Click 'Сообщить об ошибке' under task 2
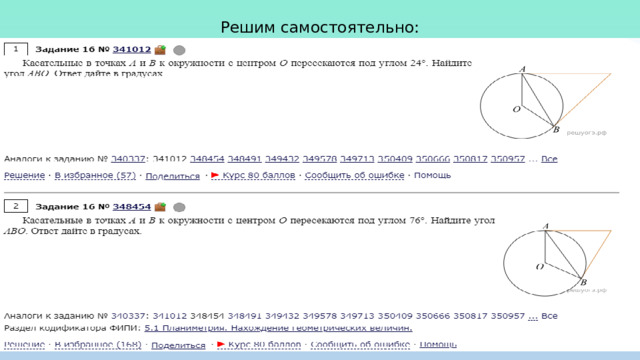The height and width of the screenshot is (360, 640). tap(360, 344)
